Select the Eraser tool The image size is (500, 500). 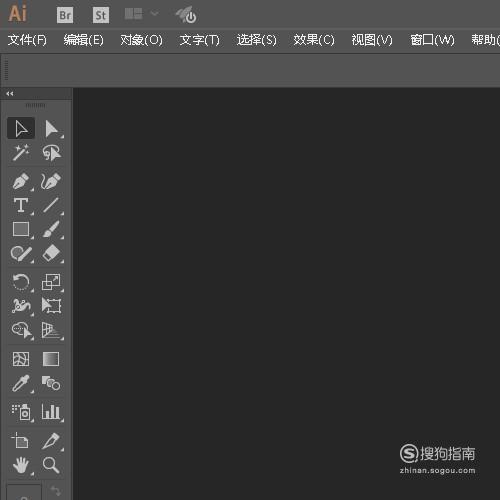(51, 254)
